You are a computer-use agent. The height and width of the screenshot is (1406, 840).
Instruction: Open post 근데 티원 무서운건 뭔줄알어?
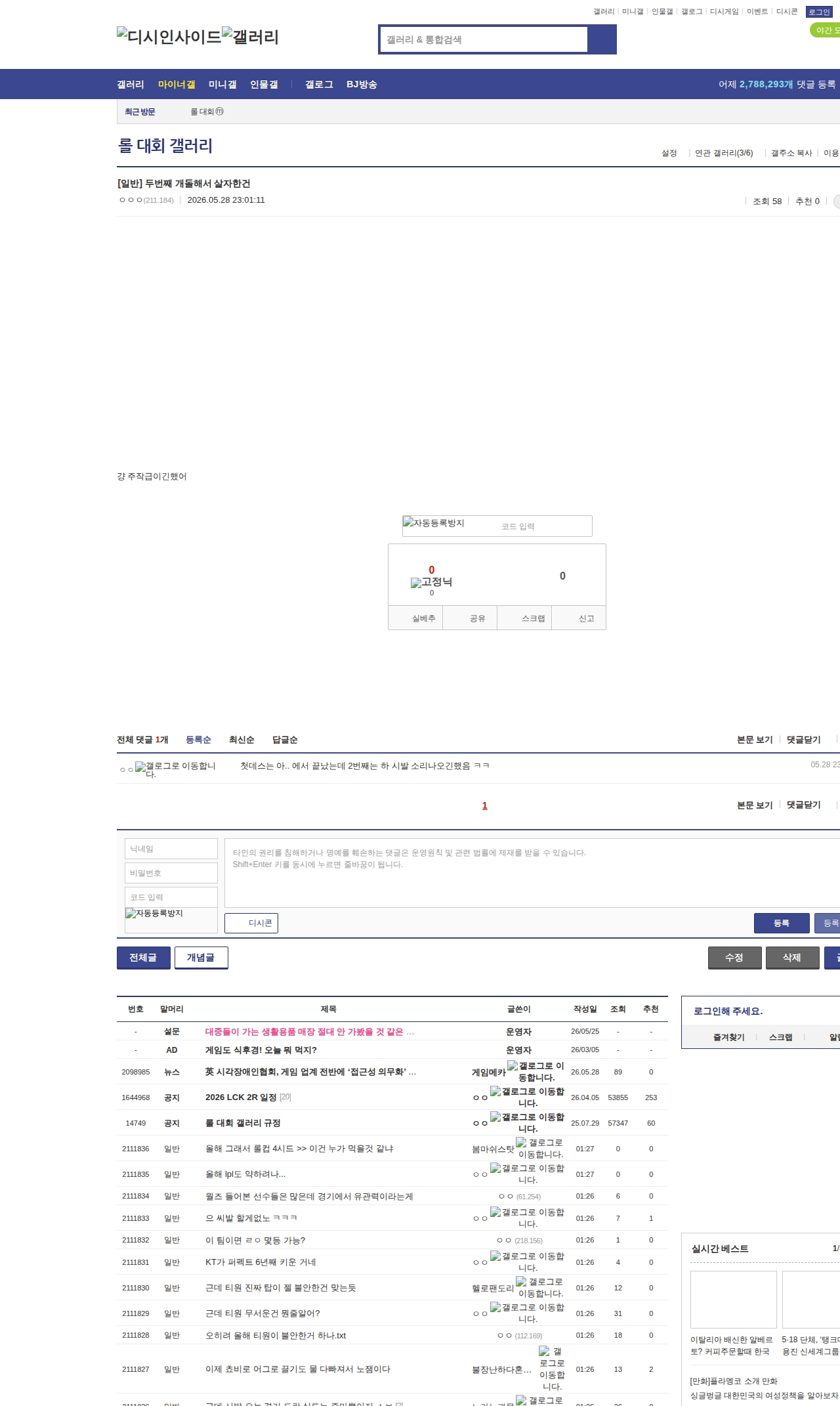tap(262, 1313)
